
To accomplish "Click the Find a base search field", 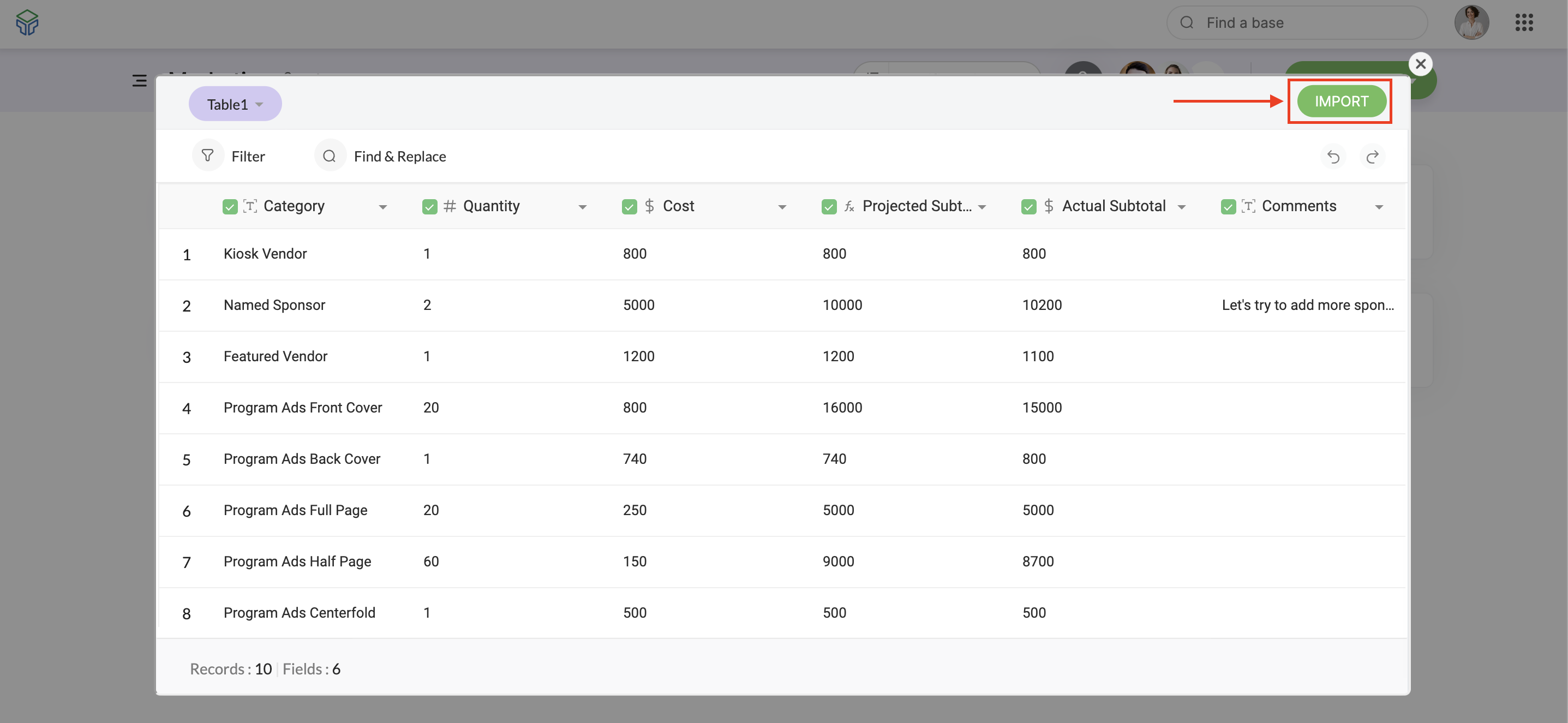I will point(1296,23).
